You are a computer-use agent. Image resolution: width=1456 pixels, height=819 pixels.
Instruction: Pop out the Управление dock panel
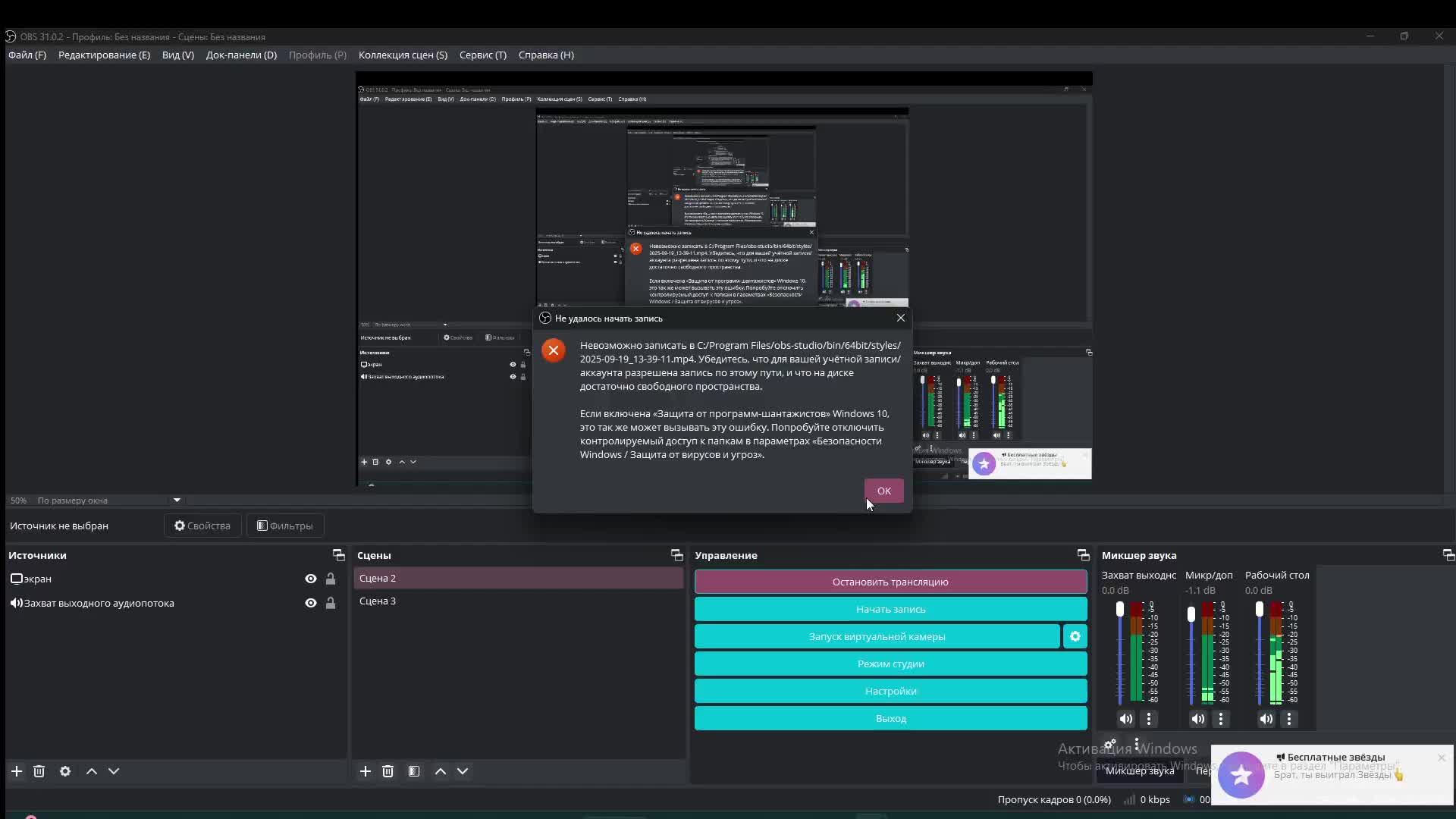pos(1083,555)
